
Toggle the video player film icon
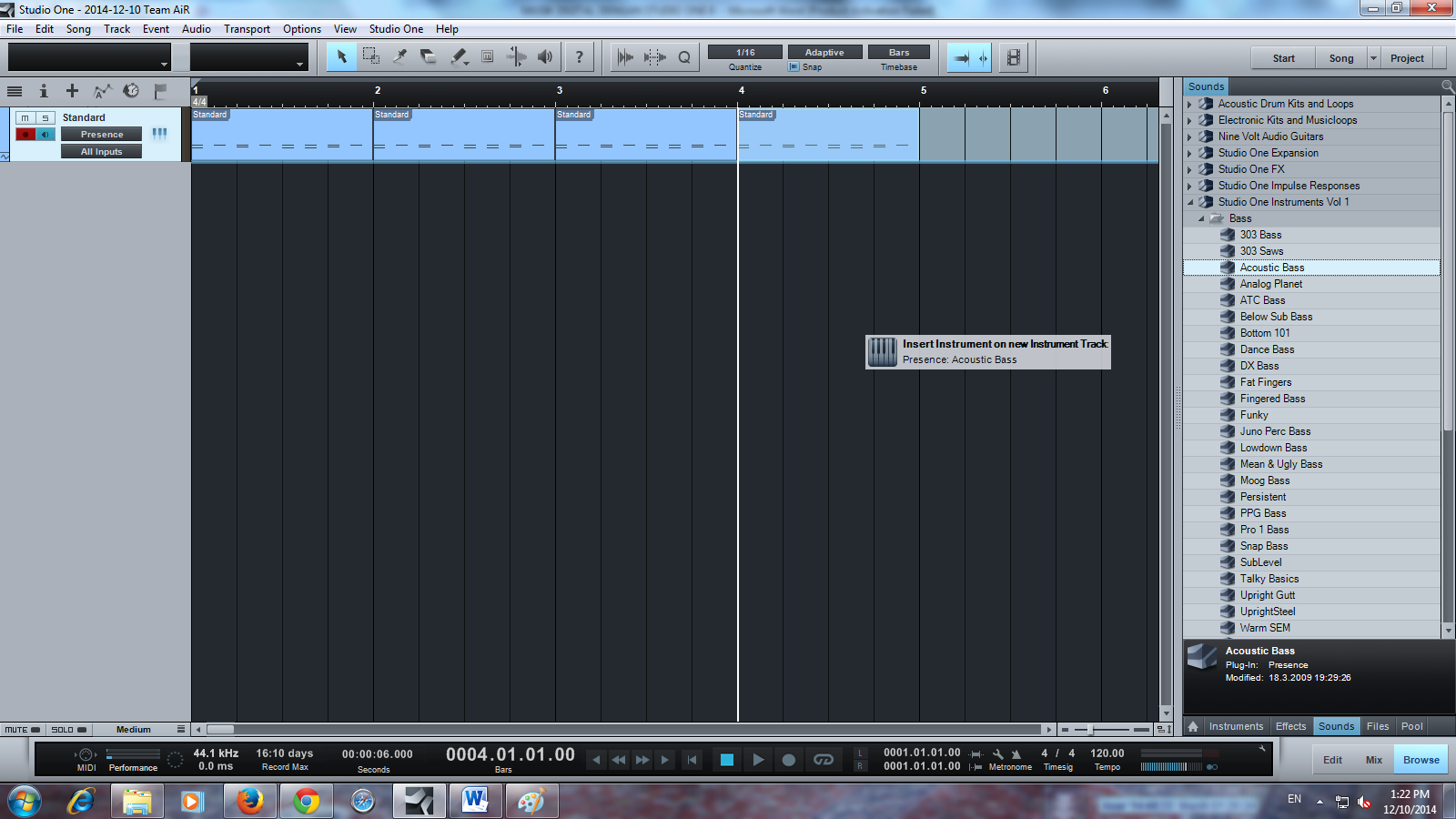pos(1013,57)
